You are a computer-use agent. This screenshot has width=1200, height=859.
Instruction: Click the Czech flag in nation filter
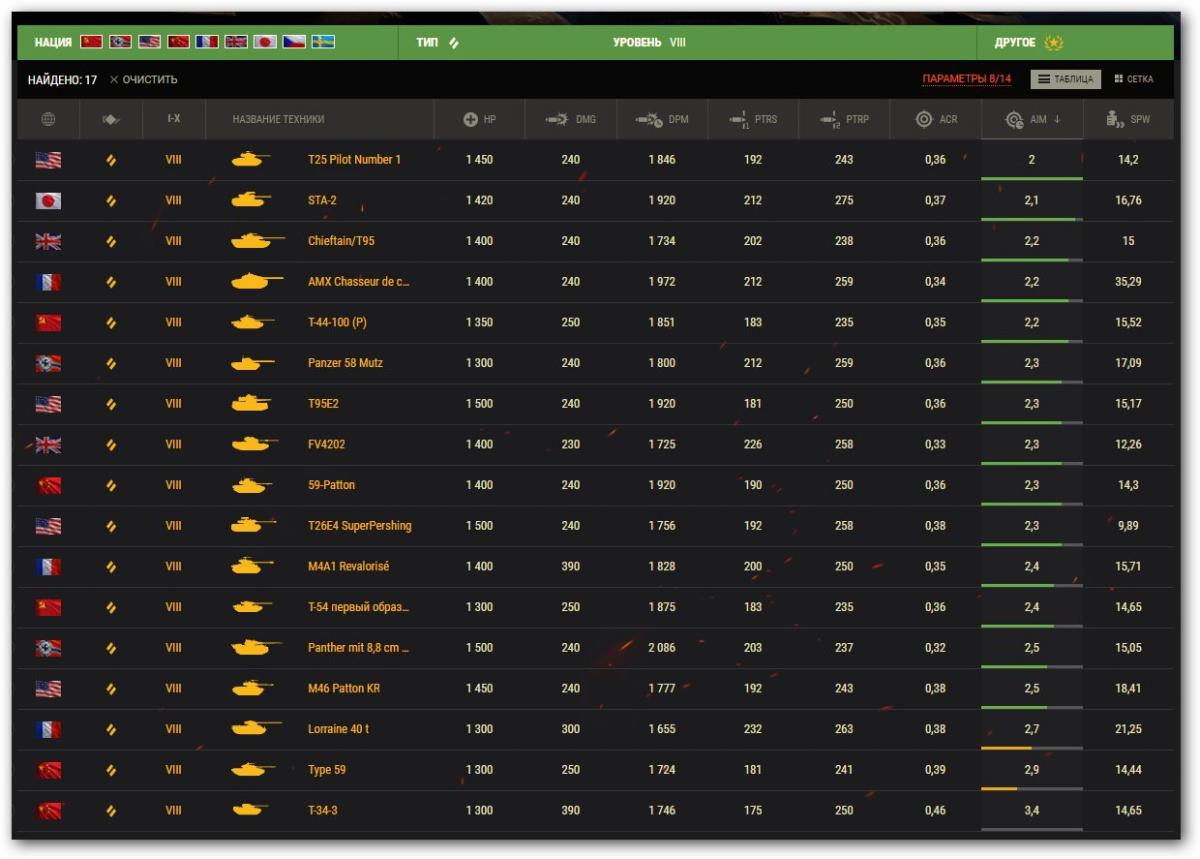294,42
